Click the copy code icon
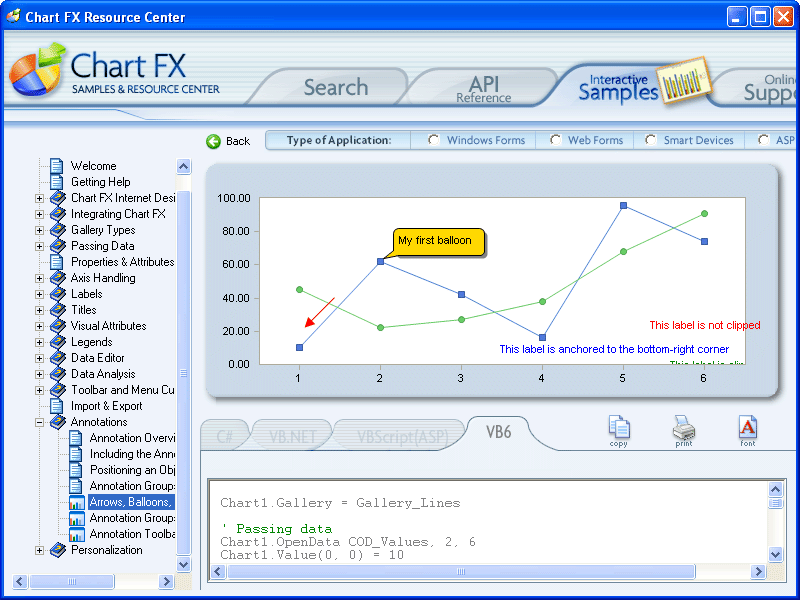The width and height of the screenshot is (800, 600). click(x=619, y=427)
